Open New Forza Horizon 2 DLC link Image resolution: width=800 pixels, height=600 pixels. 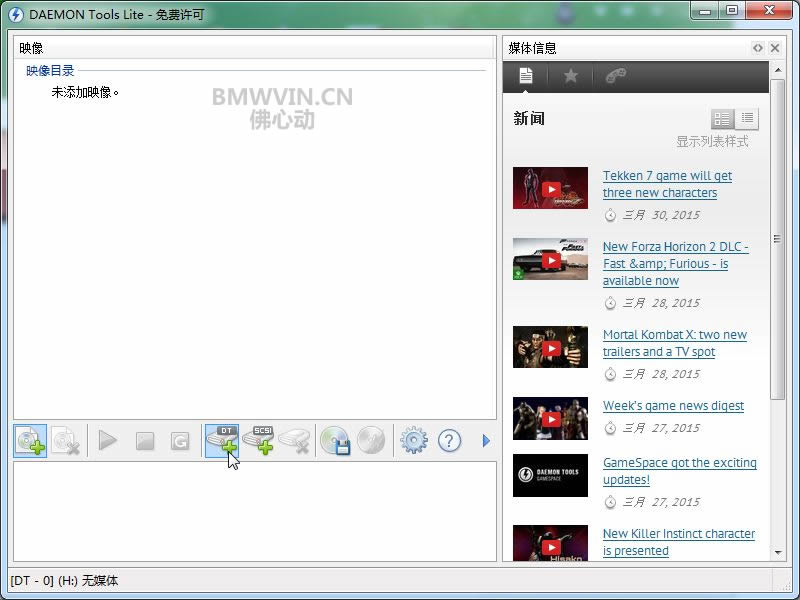pos(676,264)
